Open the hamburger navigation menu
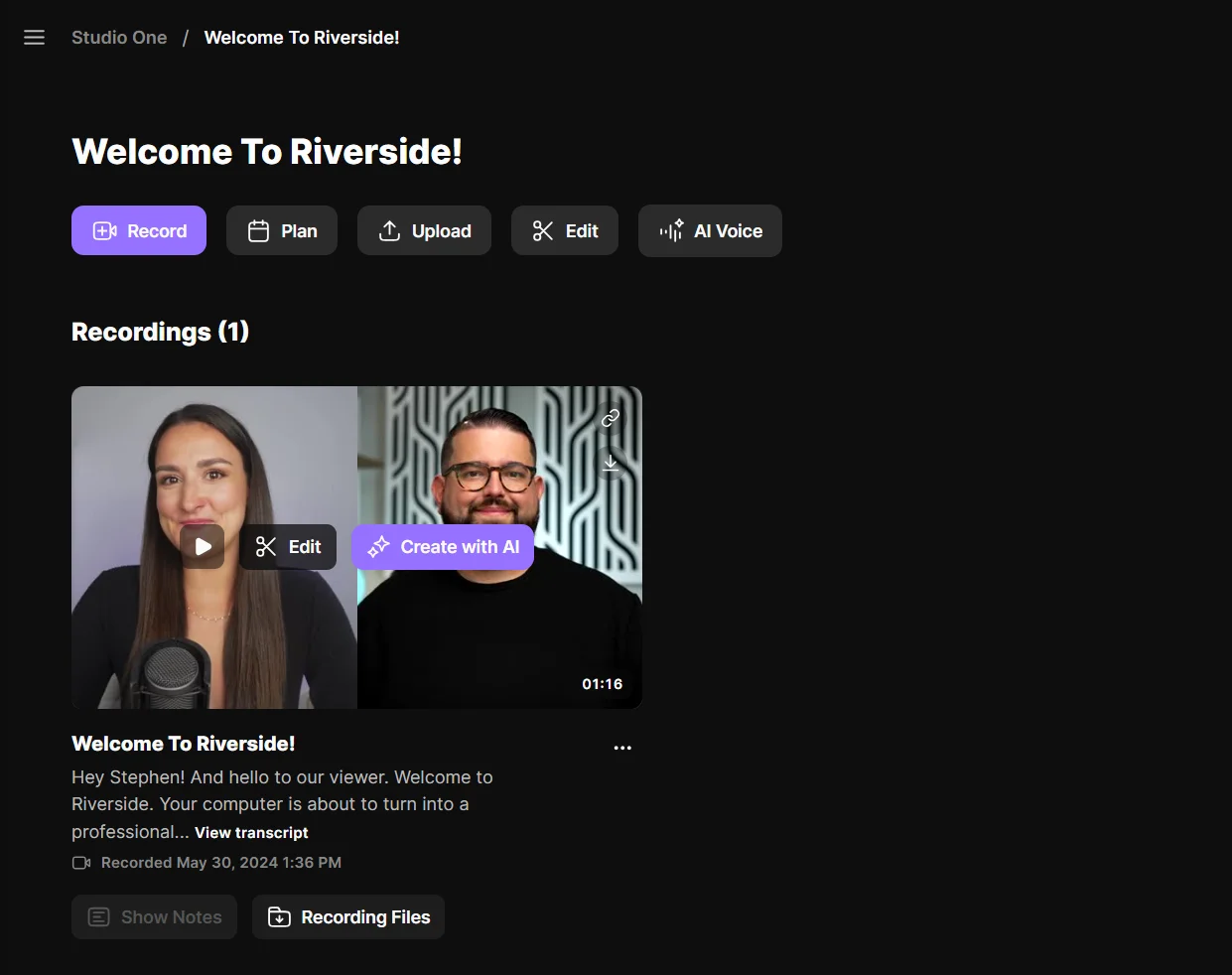Image resolution: width=1232 pixels, height=975 pixels. [x=34, y=38]
